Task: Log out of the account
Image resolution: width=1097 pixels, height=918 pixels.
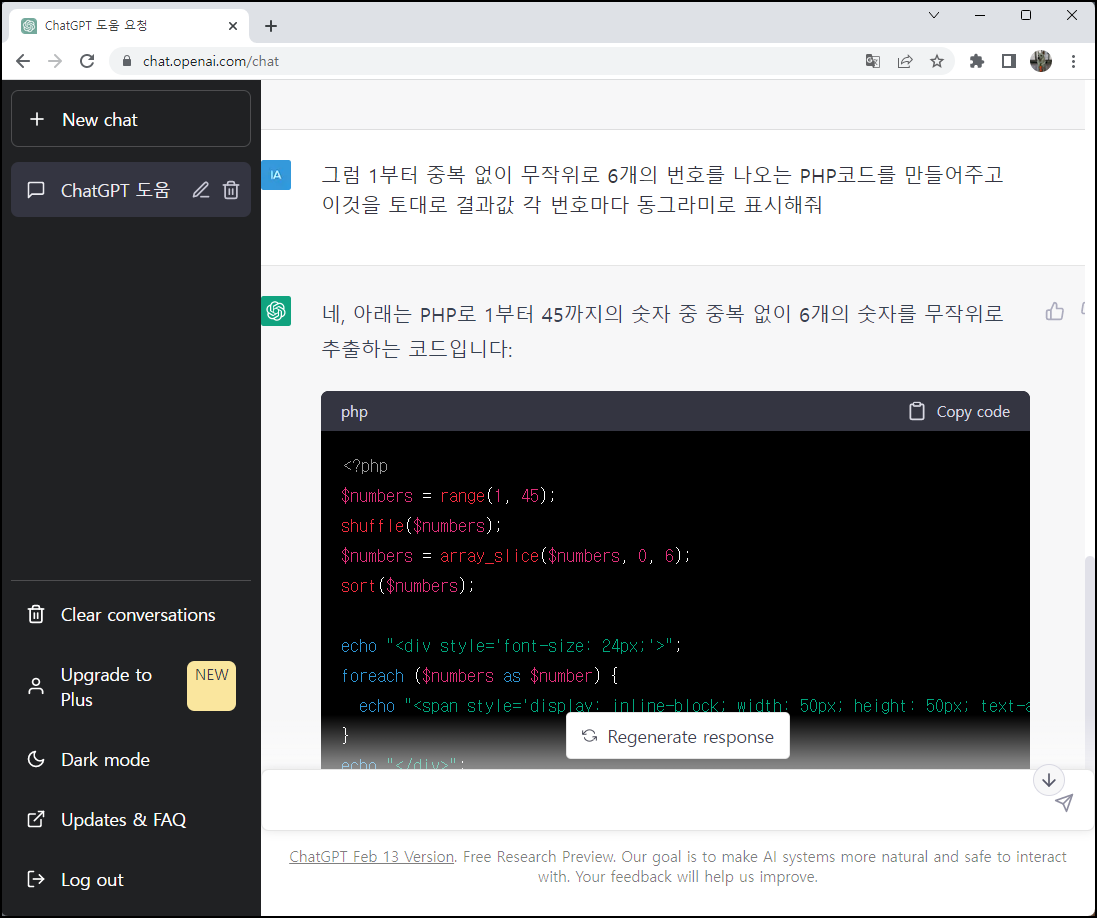Action: [x=131, y=880]
